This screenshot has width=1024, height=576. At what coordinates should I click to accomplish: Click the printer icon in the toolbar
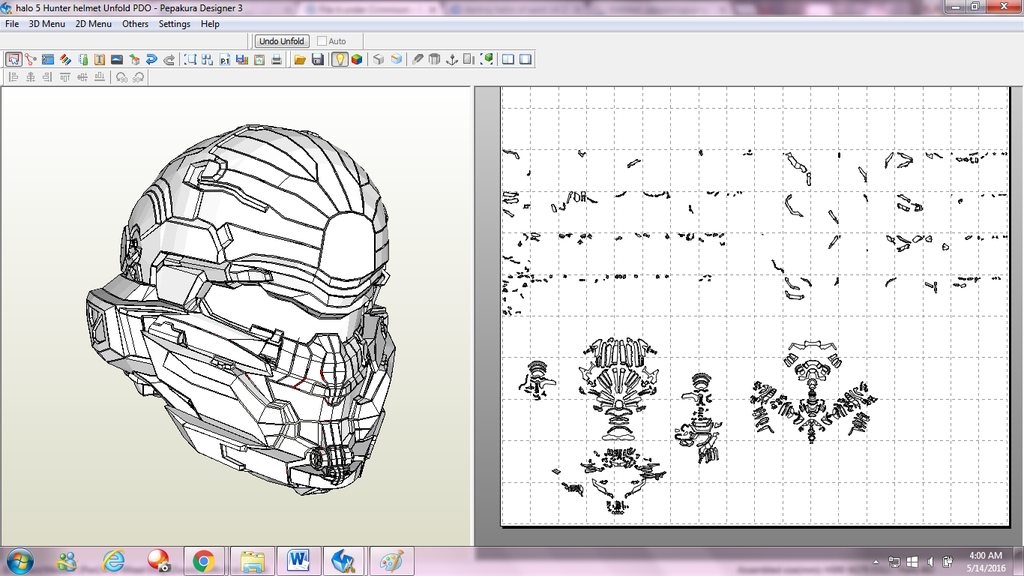pos(275,60)
